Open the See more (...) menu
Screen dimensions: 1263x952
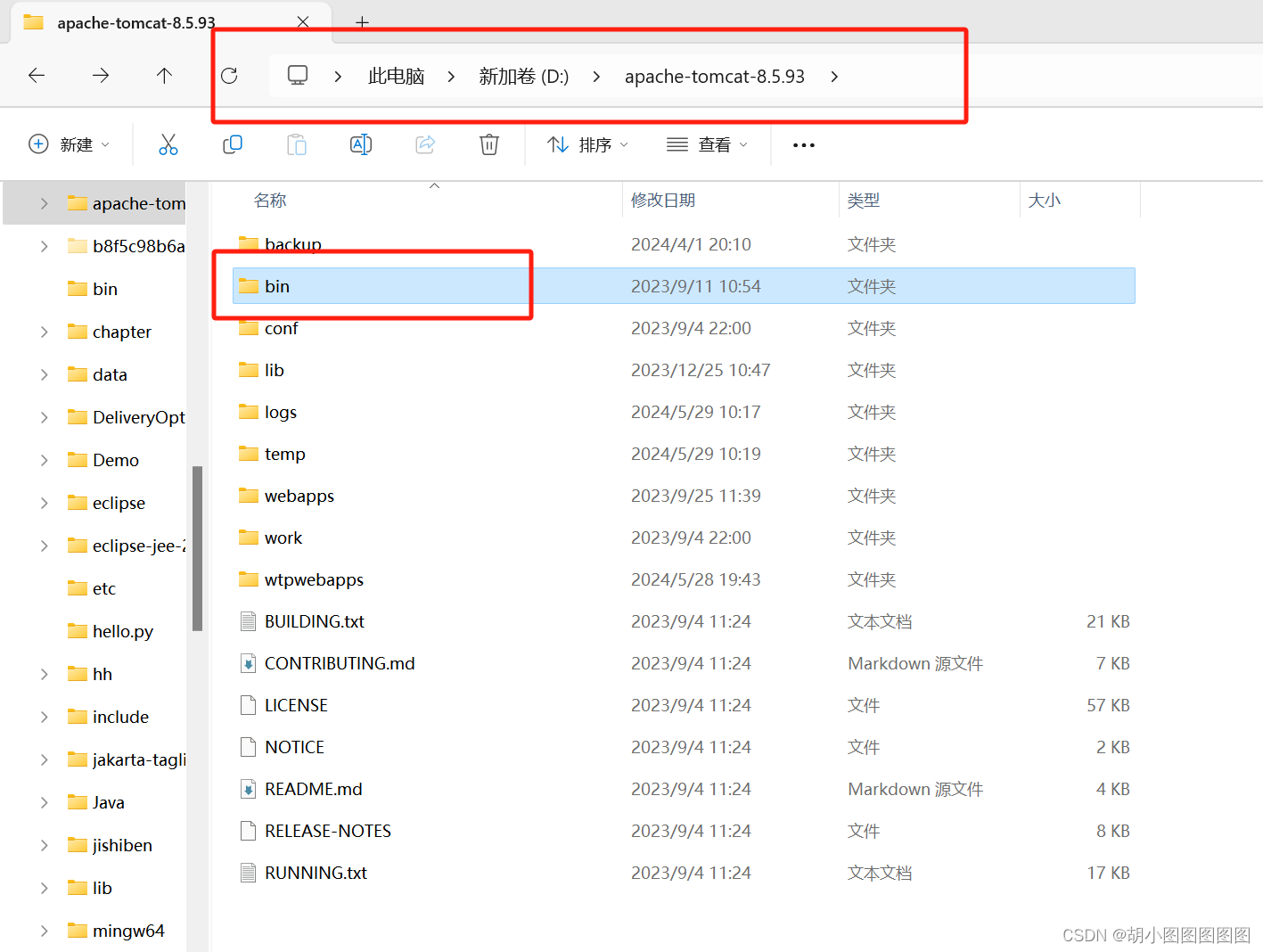[x=802, y=144]
